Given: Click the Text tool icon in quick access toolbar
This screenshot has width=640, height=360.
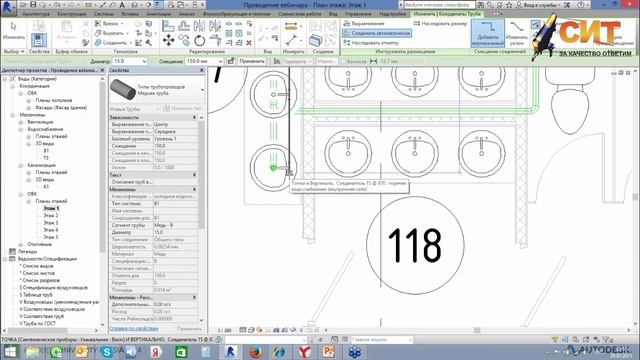Looking at the screenshot, I should [122, 5].
